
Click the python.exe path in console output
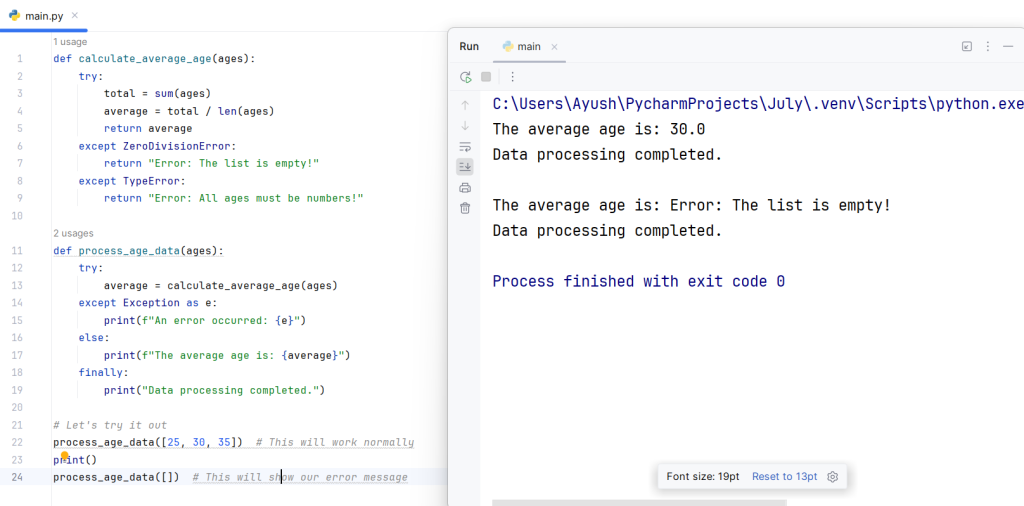(758, 104)
